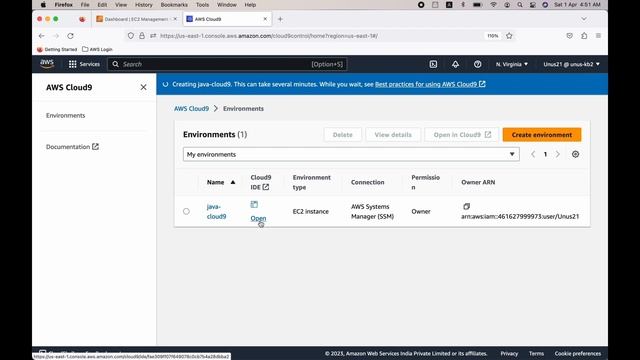The width and height of the screenshot is (640, 360).
Task: Open table preferences gear icon
Action: point(576,154)
